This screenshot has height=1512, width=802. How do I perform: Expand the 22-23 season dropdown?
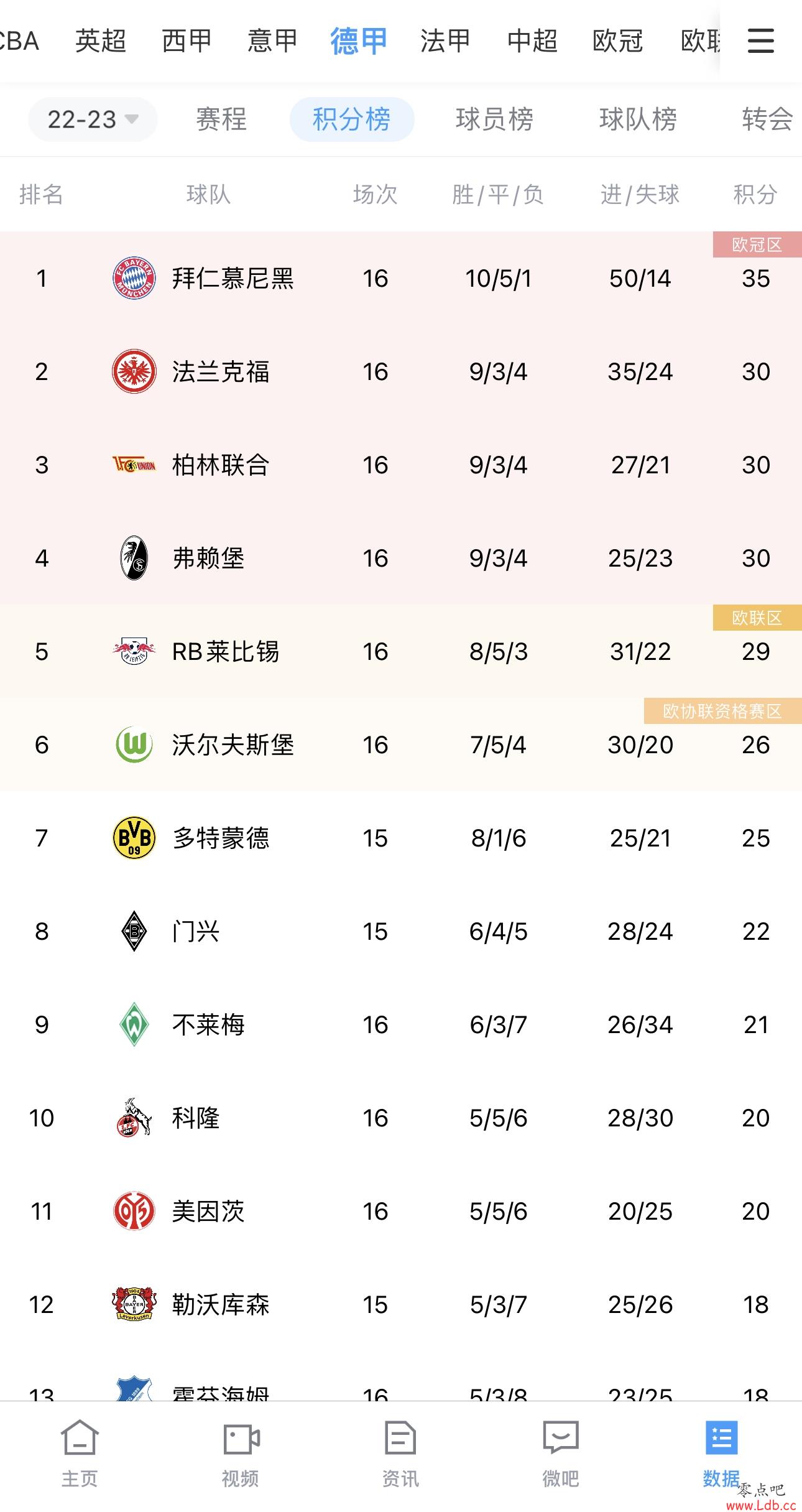click(93, 119)
